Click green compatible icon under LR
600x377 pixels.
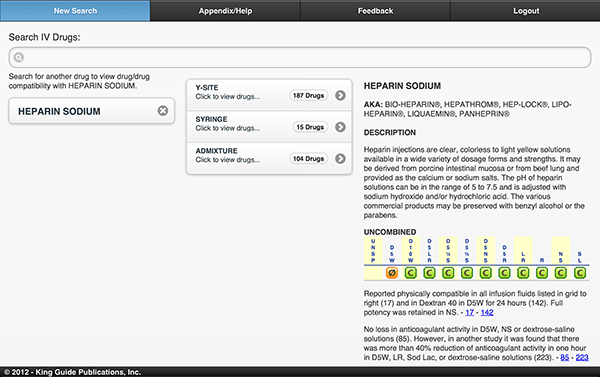point(523,273)
